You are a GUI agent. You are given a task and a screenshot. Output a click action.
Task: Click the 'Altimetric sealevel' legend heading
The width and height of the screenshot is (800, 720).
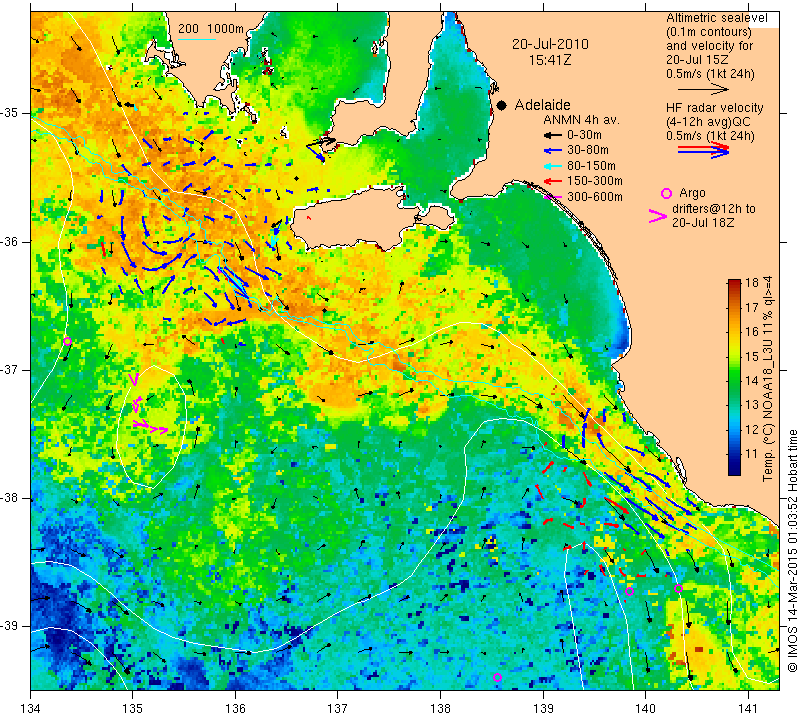click(717, 18)
